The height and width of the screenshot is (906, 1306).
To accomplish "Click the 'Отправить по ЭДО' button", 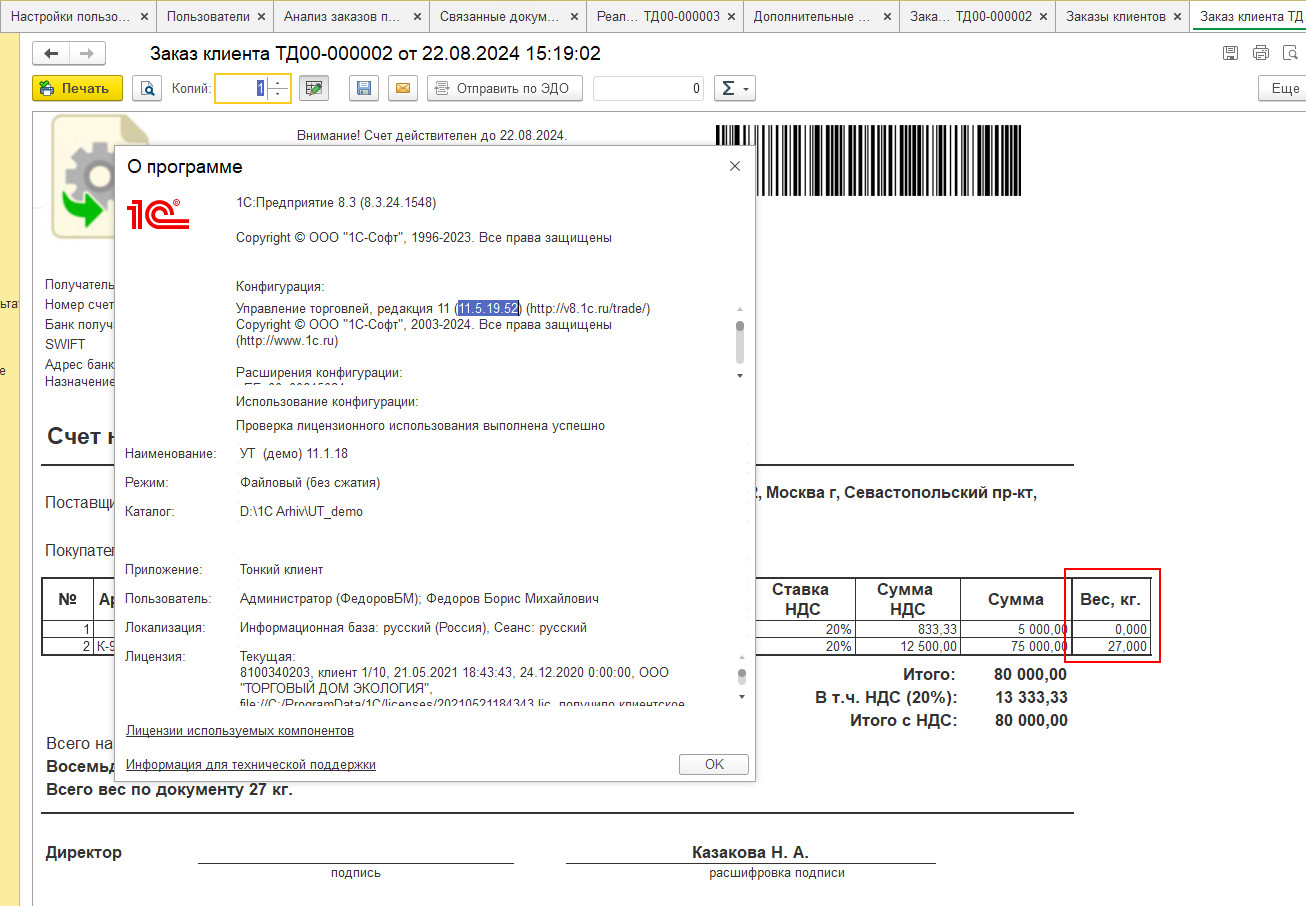I will tap(505, 88).
